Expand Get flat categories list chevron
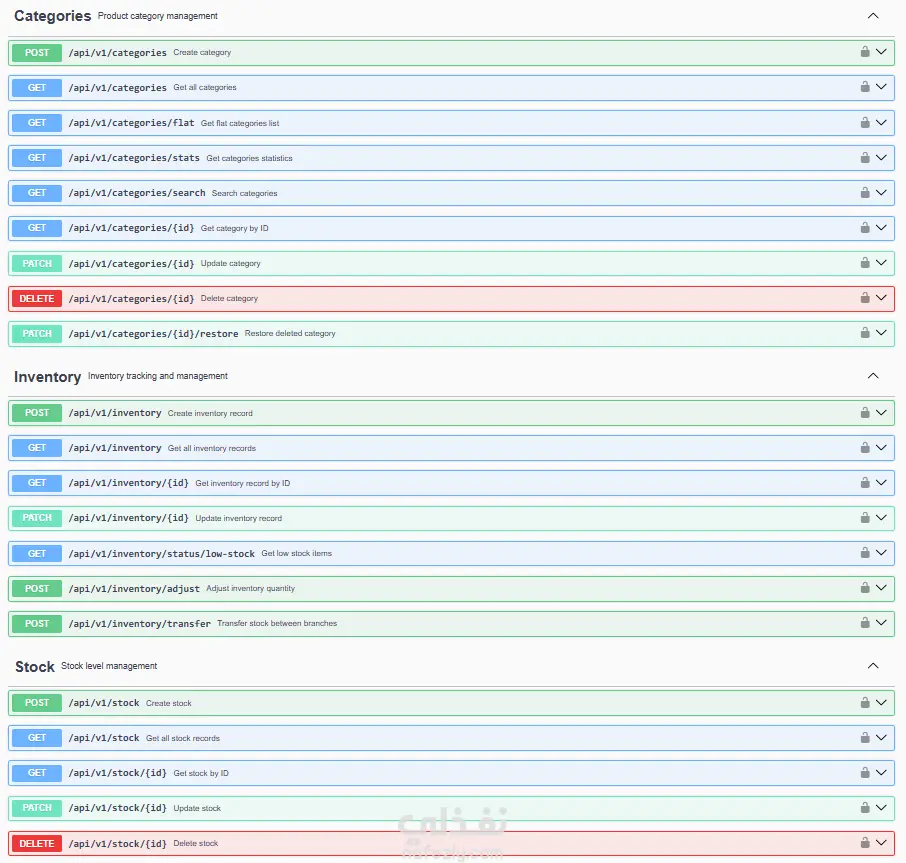 (x=881, y=122)
